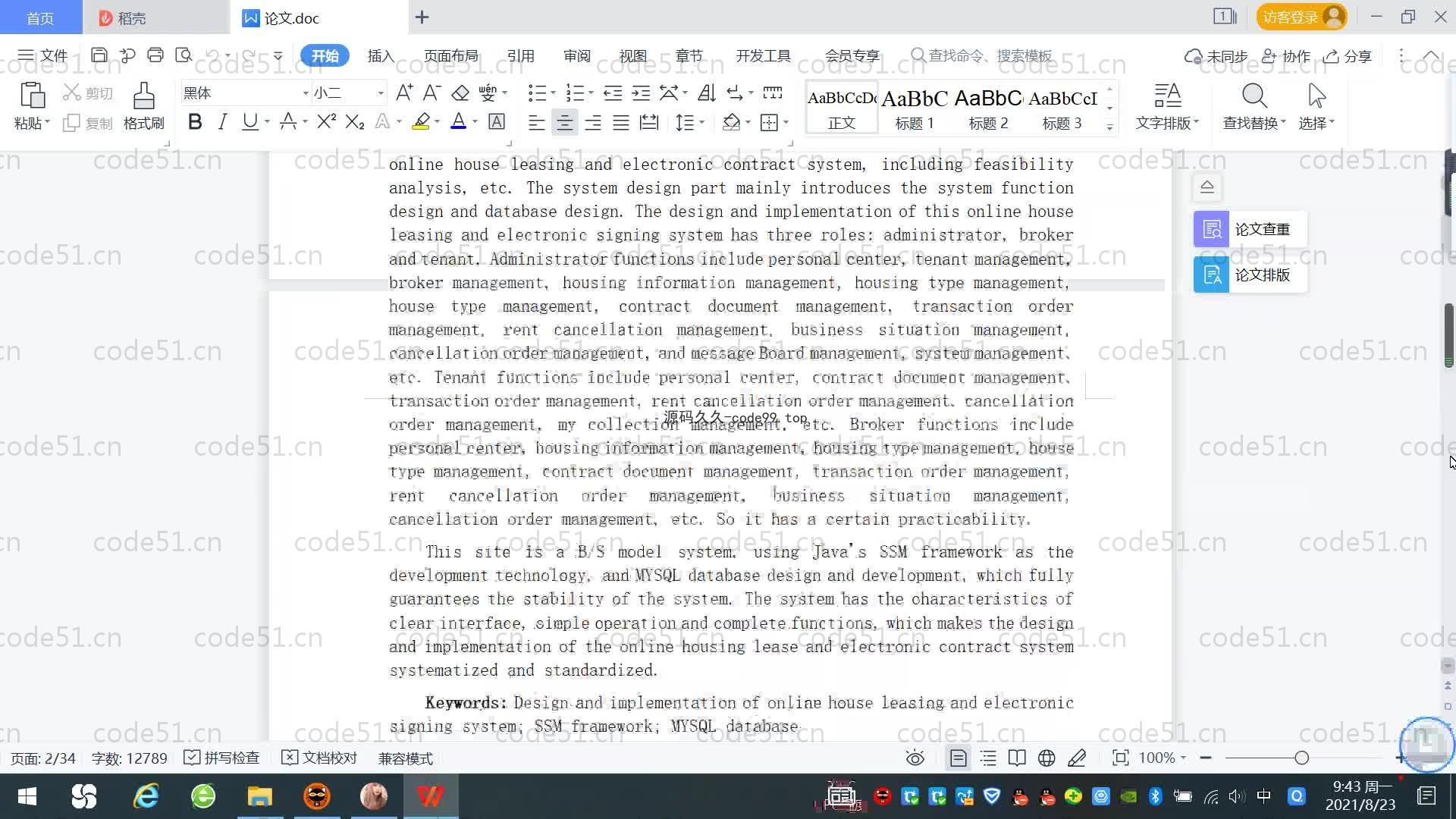
Task: Decrease font size with A- icon
Action: pyautogui.click(x=431, y=93)
